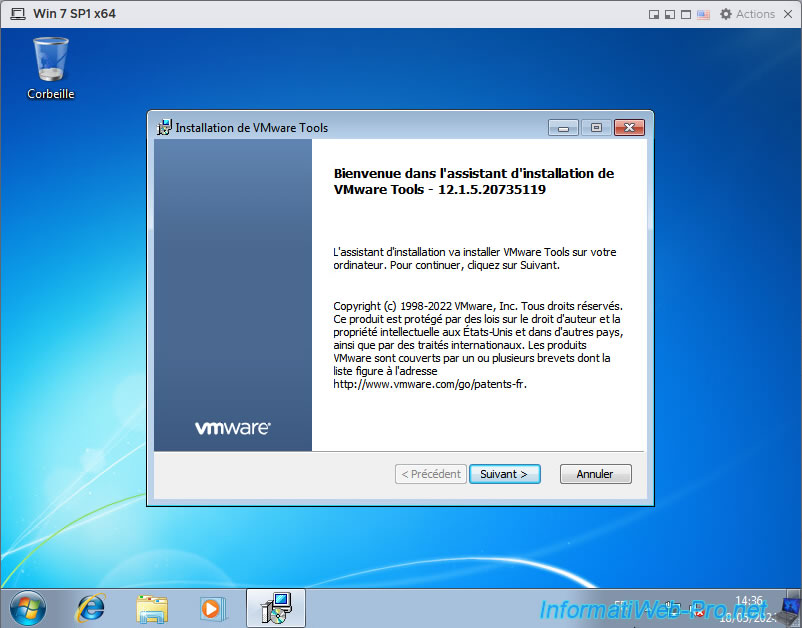The height and width of the screenshot is (628, 802).
Task: Close the VMware Tools installation dialog
Action: [x=628, y=127]
